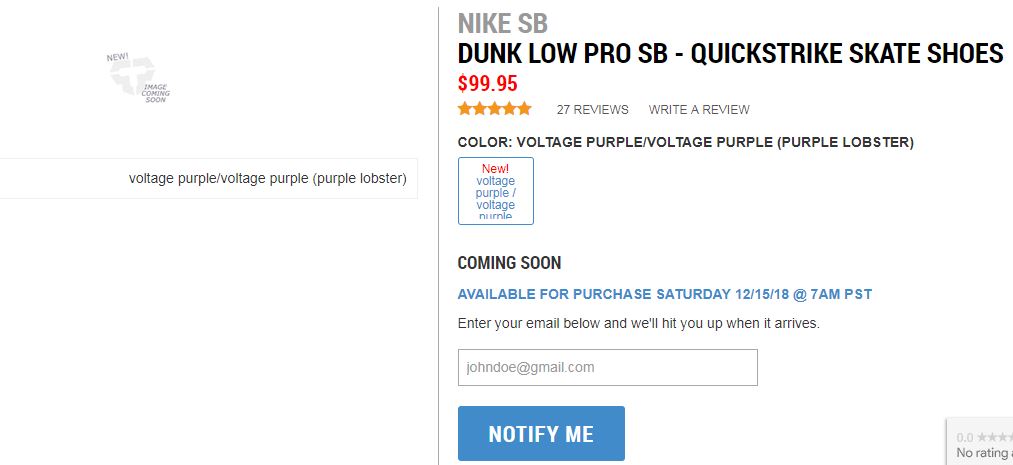Select the voltage purple color swatch

tap(496, 191)
